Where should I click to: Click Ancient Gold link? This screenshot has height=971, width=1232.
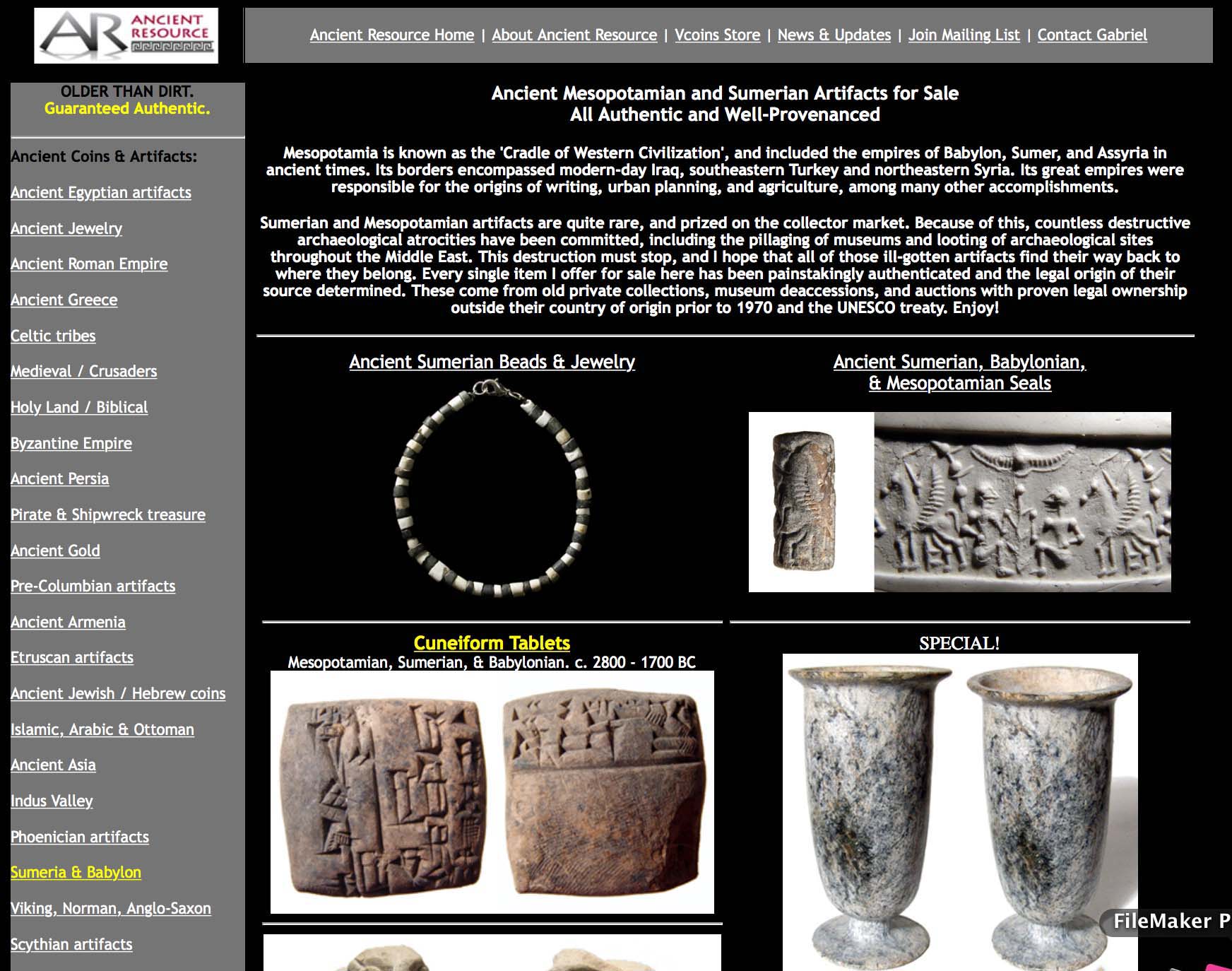(x=55, y=551)
